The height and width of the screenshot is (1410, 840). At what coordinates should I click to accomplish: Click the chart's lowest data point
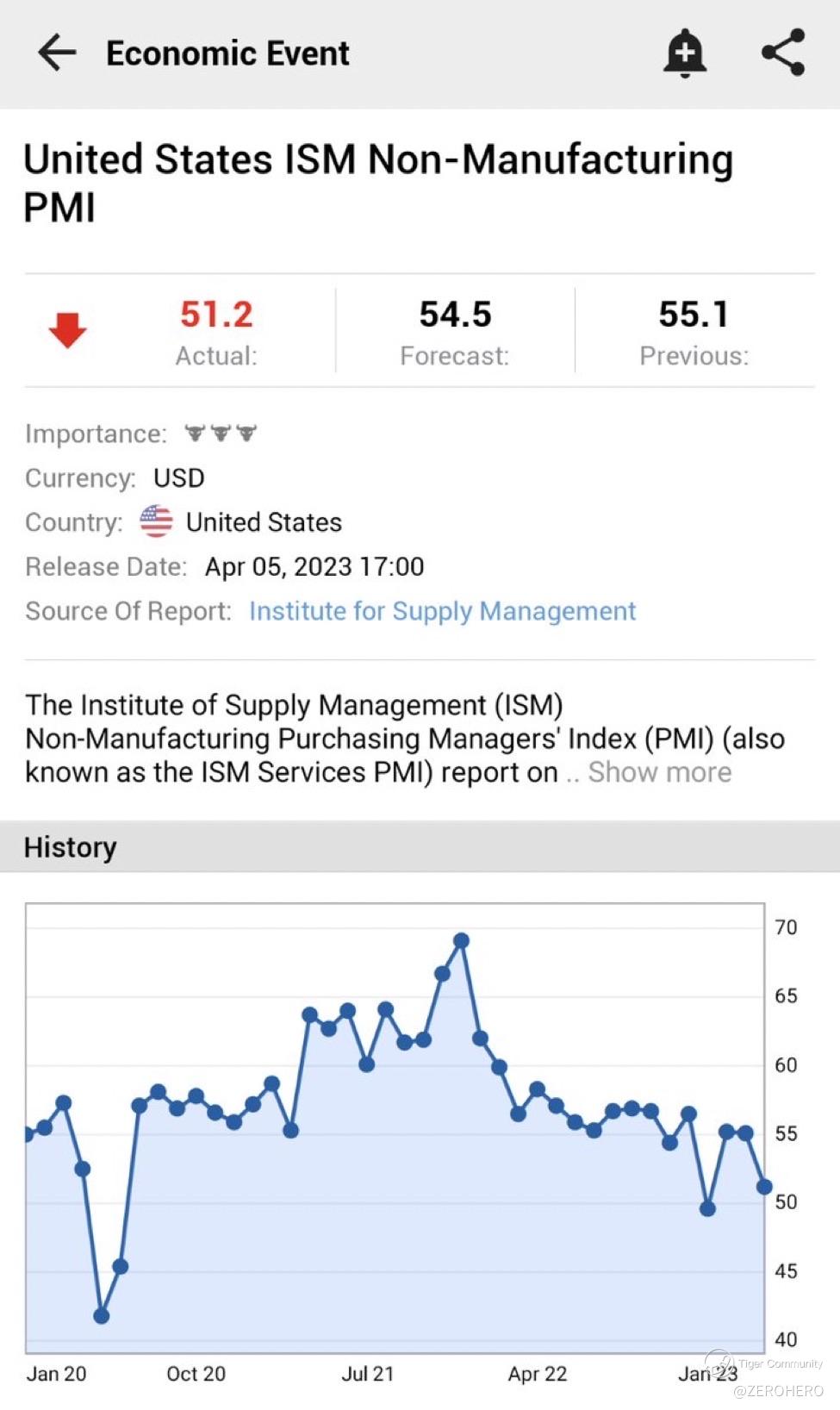tap(101, 1316)
